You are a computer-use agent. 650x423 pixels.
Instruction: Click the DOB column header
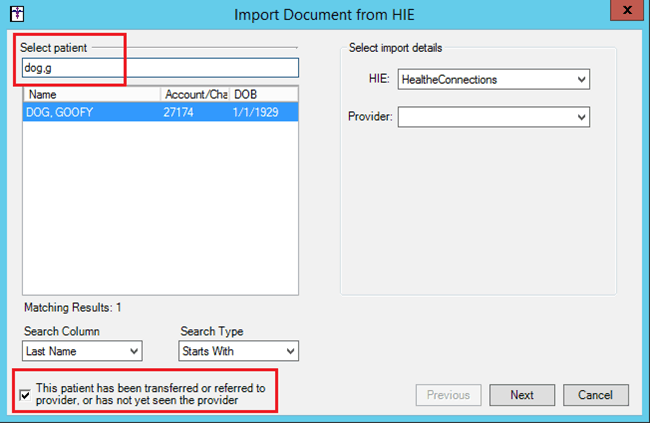tap(263, 94)
